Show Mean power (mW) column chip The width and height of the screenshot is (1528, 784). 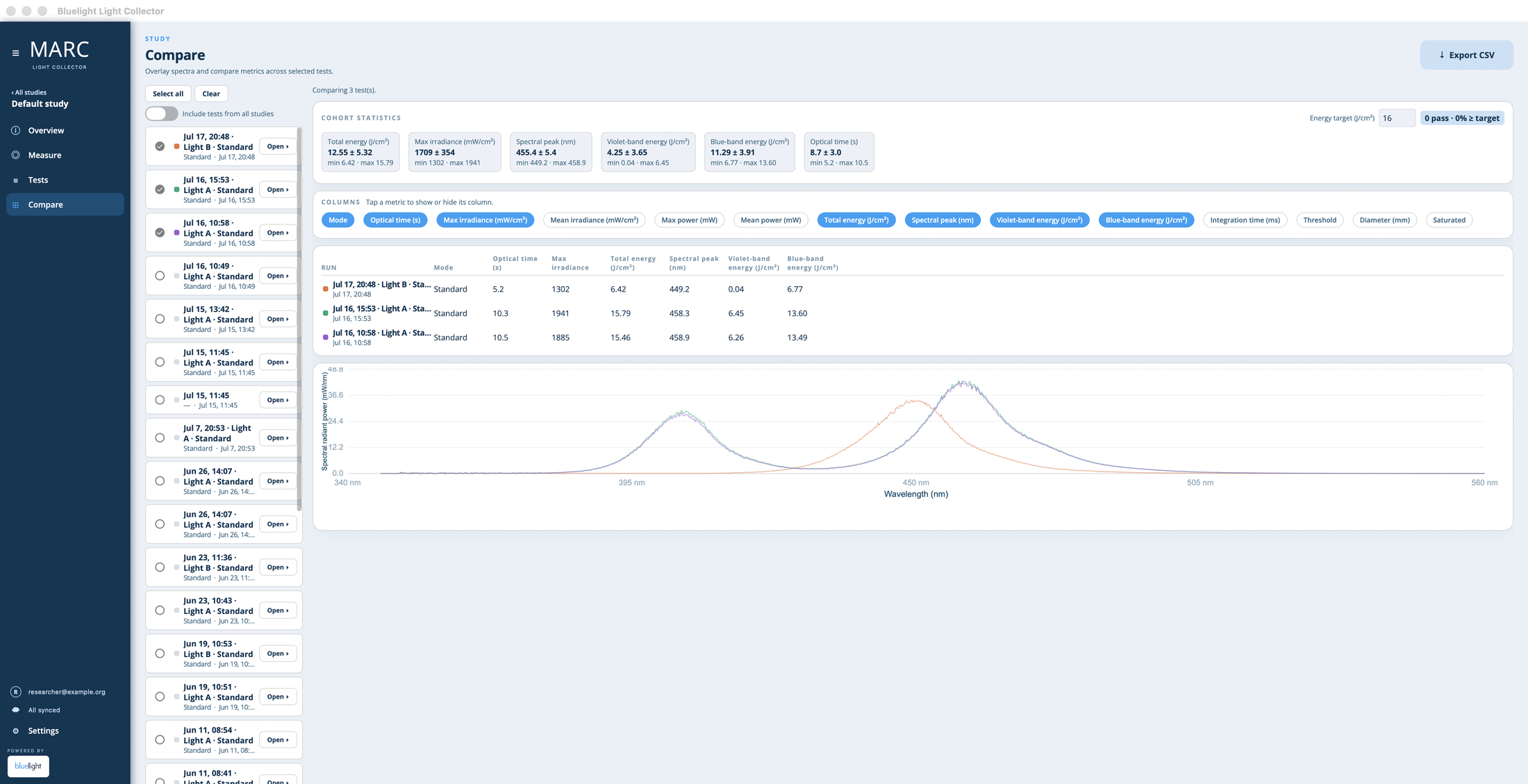tap(771, 220)
